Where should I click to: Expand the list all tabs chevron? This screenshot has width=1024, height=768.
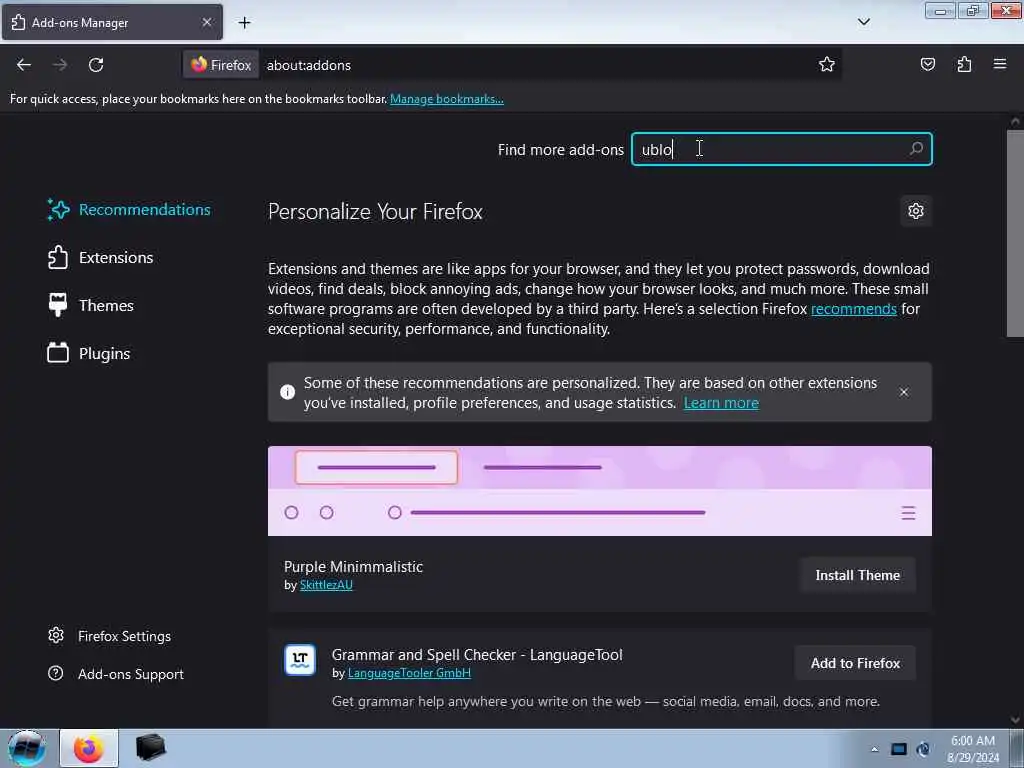pyautogui.click(x=863, y=22)
